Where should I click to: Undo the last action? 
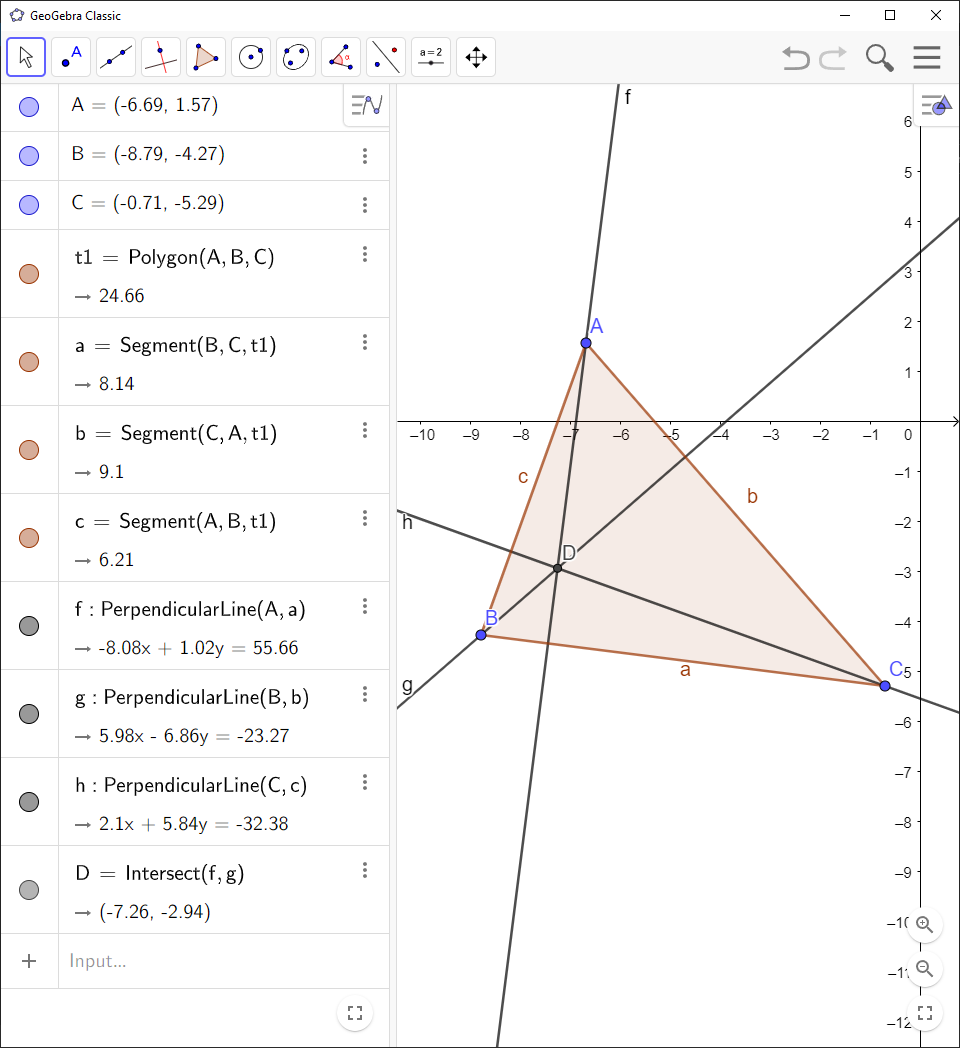[x=796, y=58]
